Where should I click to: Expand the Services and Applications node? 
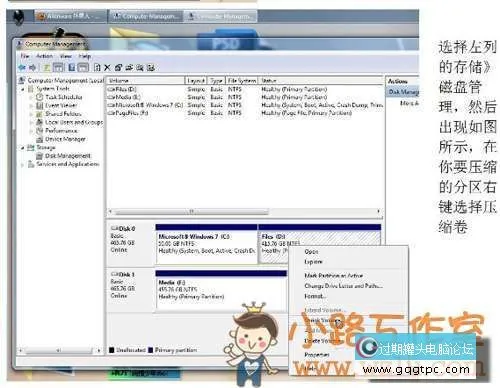coord(23,164)
